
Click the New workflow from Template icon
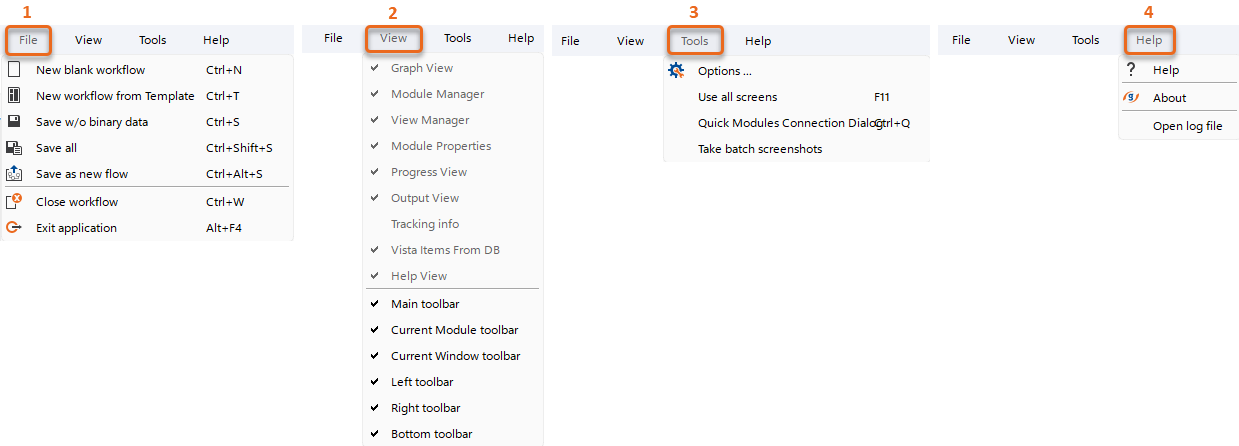point(14,96)
